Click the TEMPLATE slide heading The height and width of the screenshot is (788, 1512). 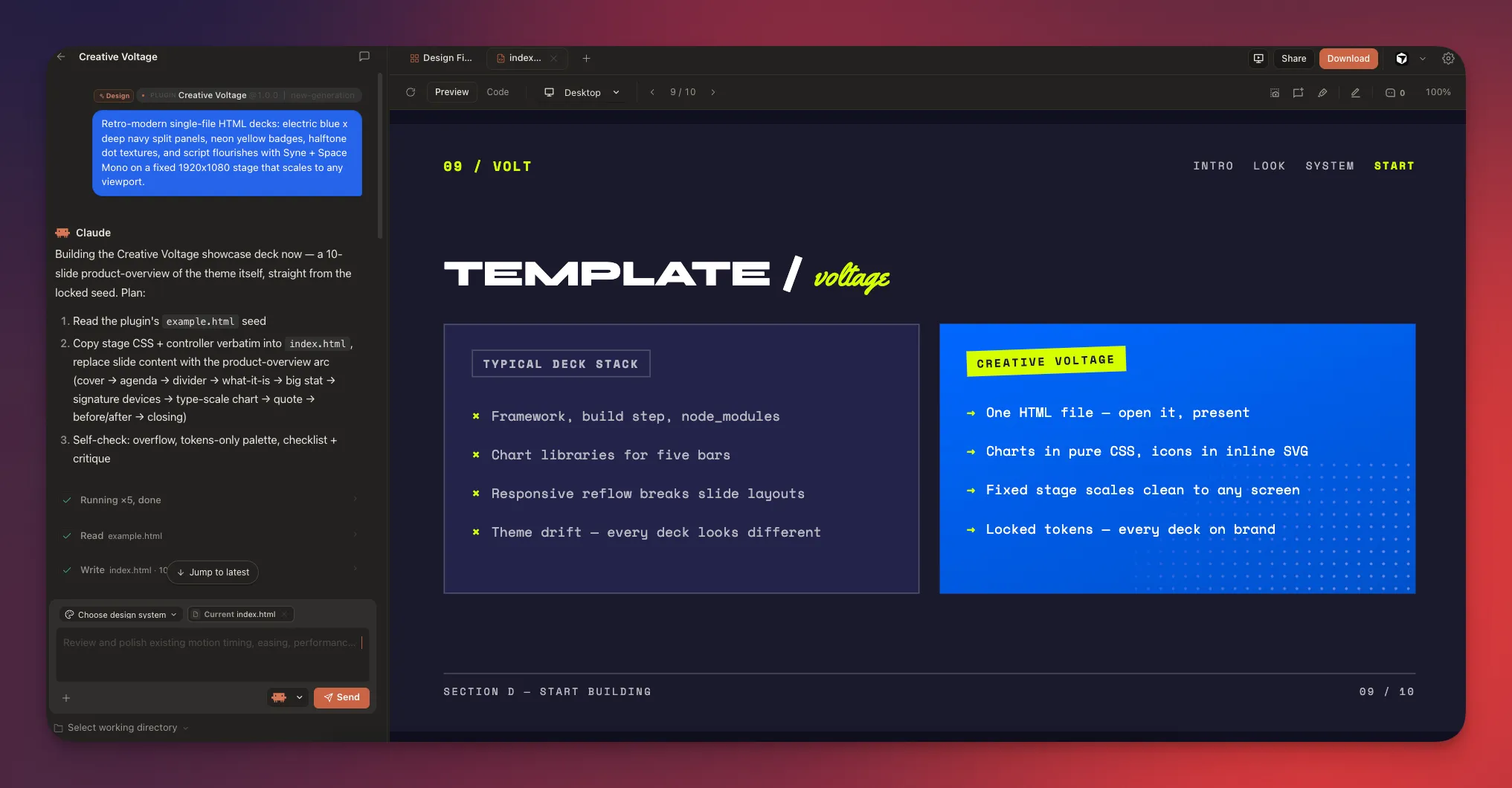click(x=607, y=274)
